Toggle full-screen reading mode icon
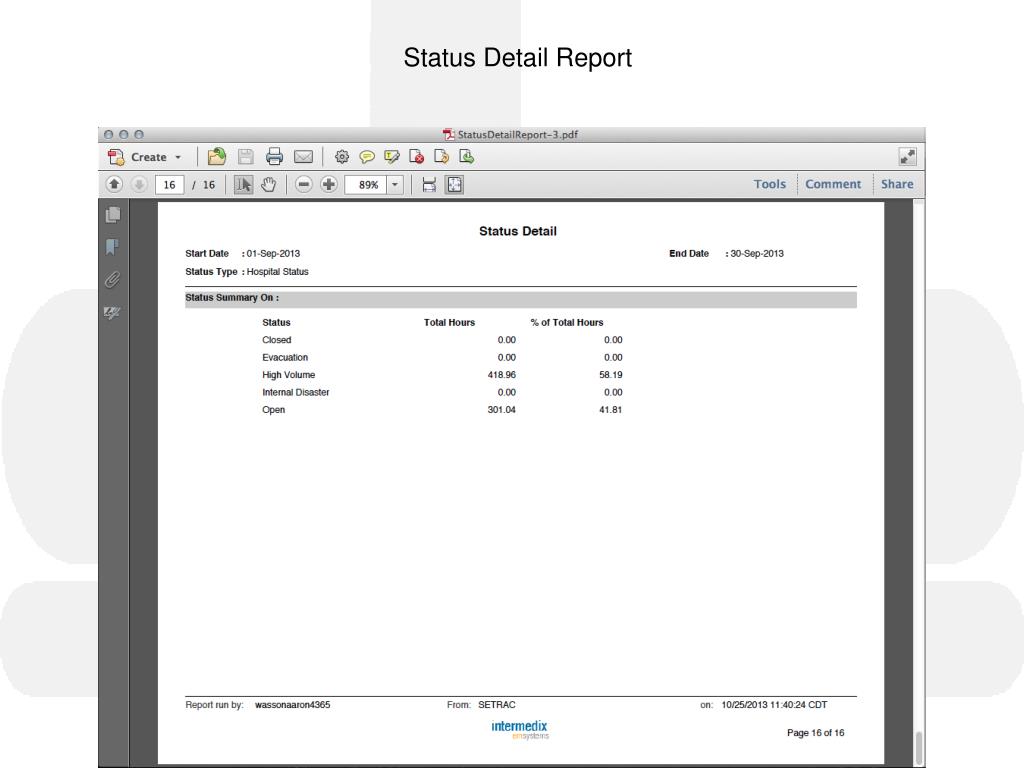This screenshot has width=1024, height=768. (x=907, y=157)
